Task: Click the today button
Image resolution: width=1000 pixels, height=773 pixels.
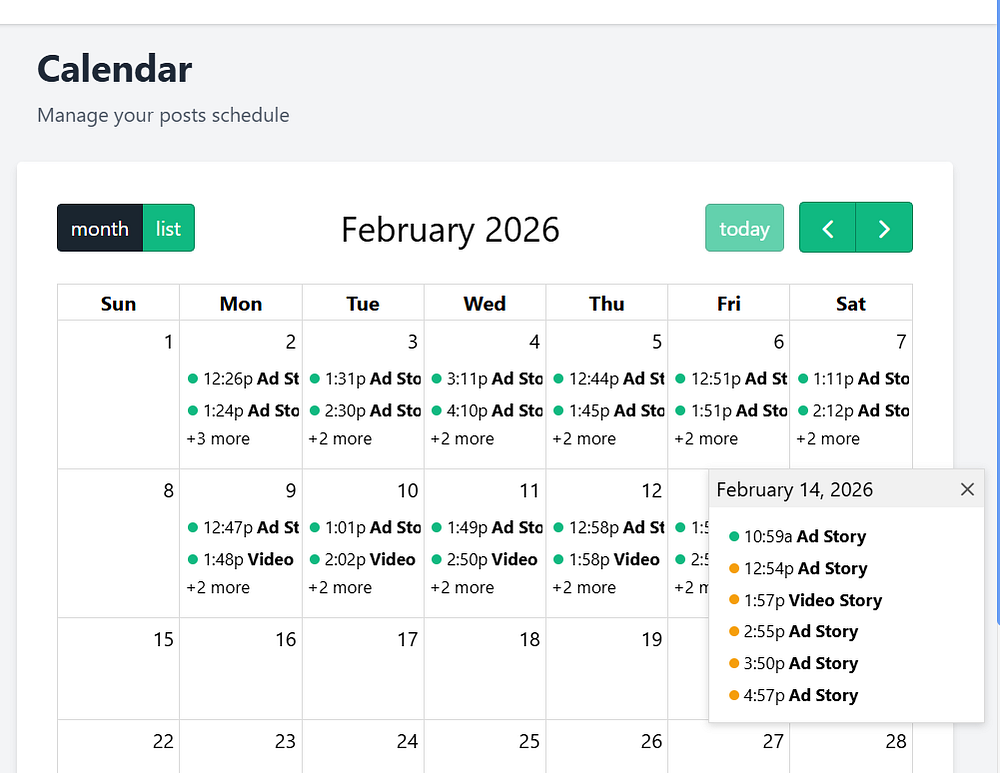Action: point(744,228)
